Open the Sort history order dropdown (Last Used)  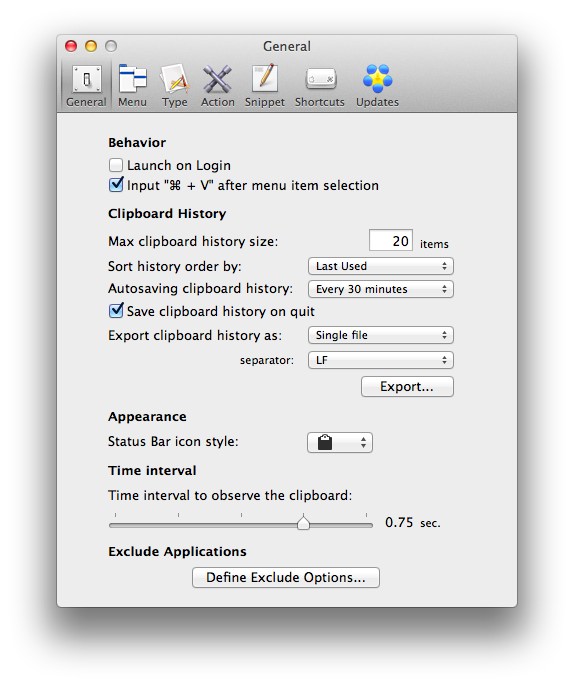click(x=381, y=266)
